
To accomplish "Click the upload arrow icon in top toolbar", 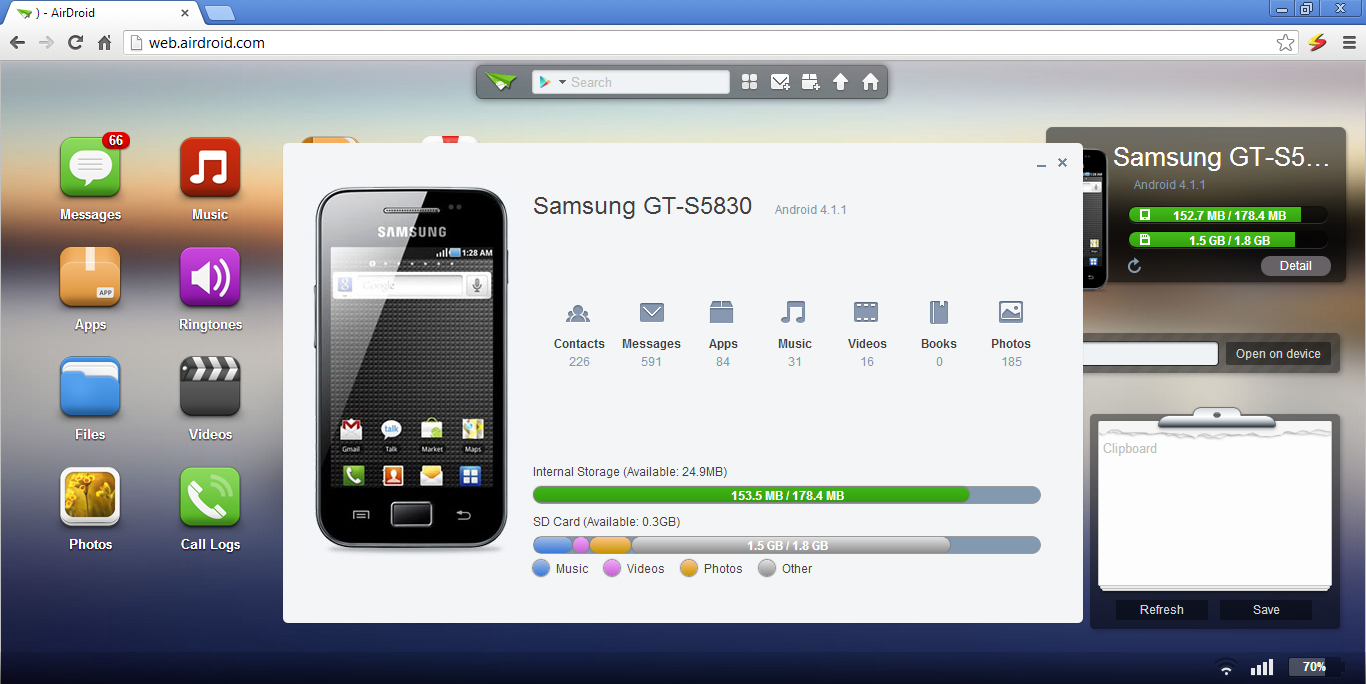I will pos(840,82).
